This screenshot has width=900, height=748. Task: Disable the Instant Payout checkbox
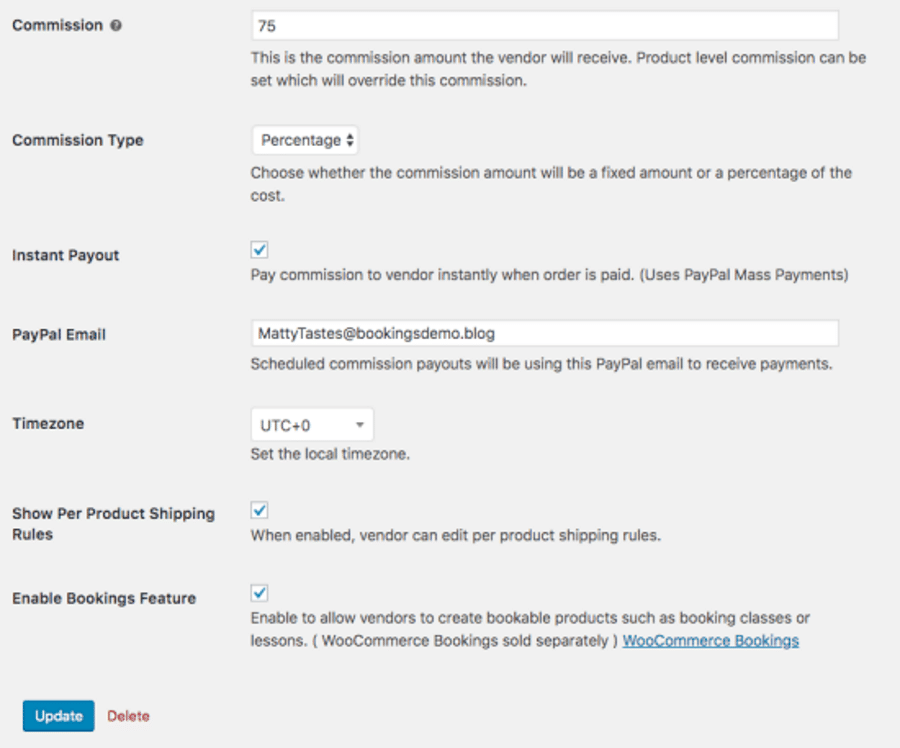(x=260, y=250)
